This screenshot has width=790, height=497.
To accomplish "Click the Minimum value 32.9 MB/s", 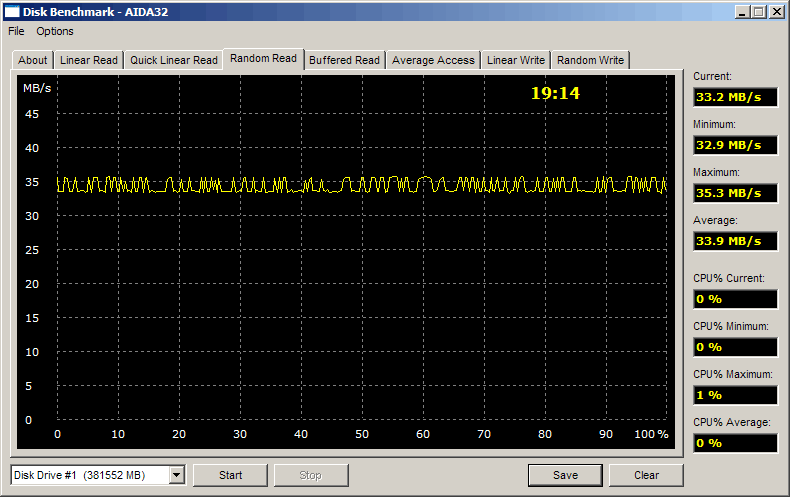I will [735, 145].
